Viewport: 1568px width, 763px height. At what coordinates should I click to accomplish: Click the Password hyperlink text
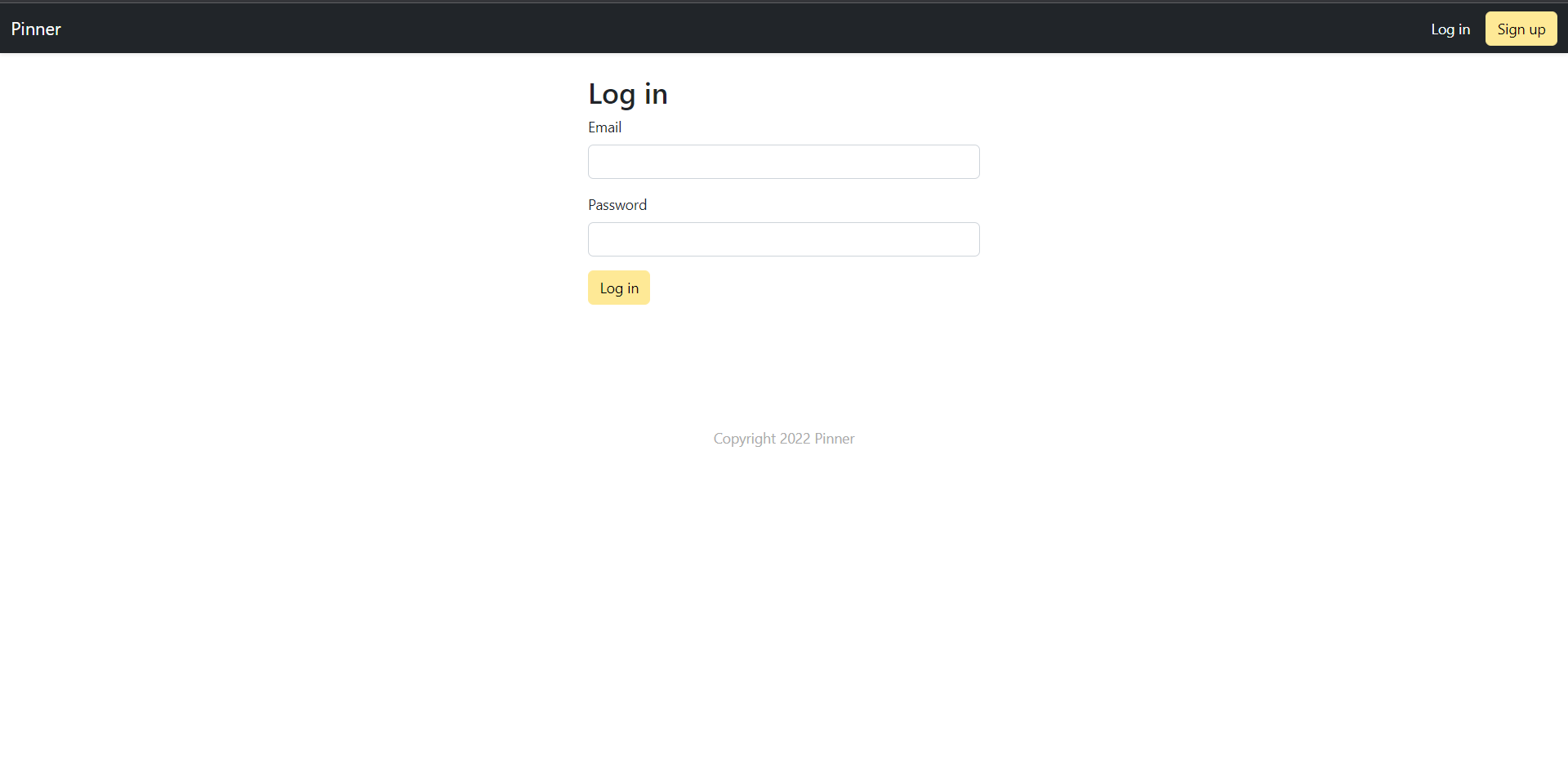[617, 204]
